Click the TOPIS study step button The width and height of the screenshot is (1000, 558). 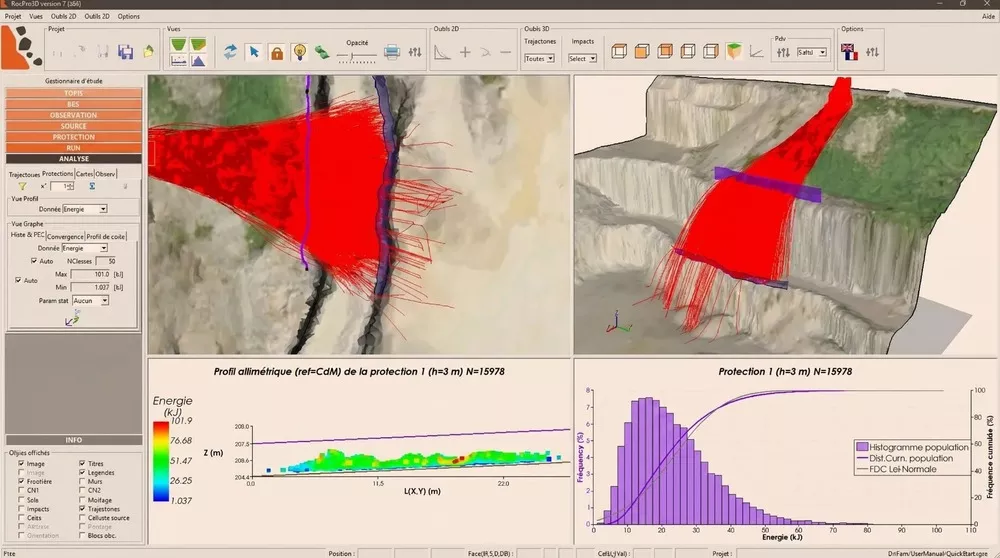click(x=74, y=93)
